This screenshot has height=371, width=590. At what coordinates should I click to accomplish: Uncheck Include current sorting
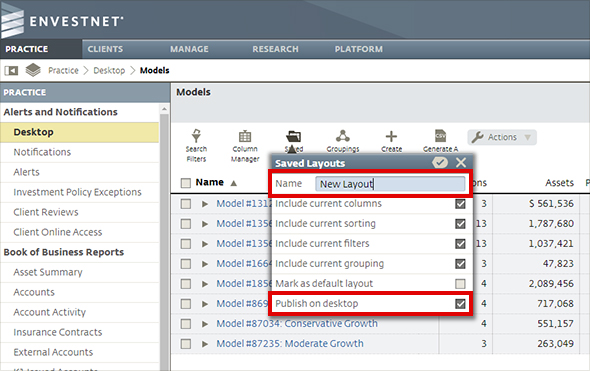pyautogui.click(x=460, y=224)
